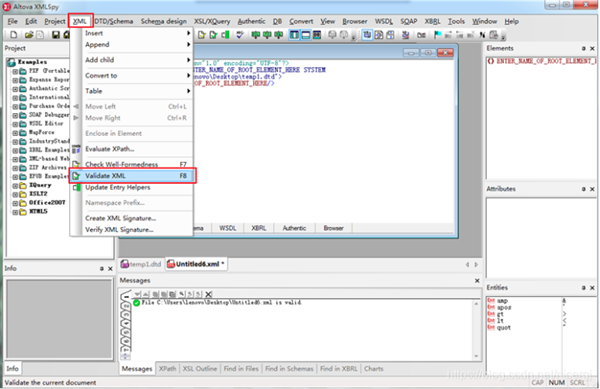The height and width of the screenshot is (389, 600).
Task: Expand the Office2007 project folder
Action: click(15, 203)
